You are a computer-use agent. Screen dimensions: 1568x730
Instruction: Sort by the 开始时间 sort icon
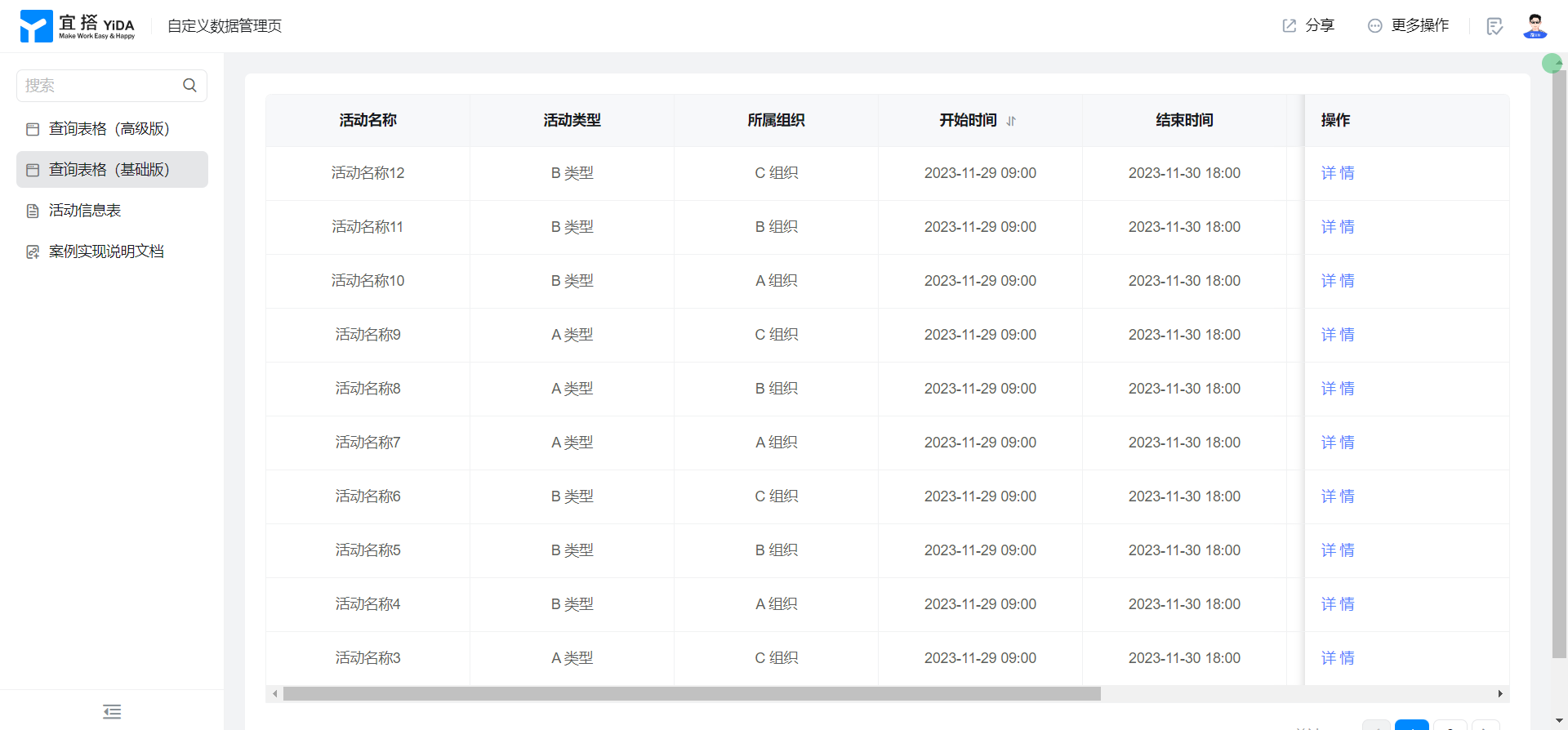pyautogui.click(x=1011, y=121)
